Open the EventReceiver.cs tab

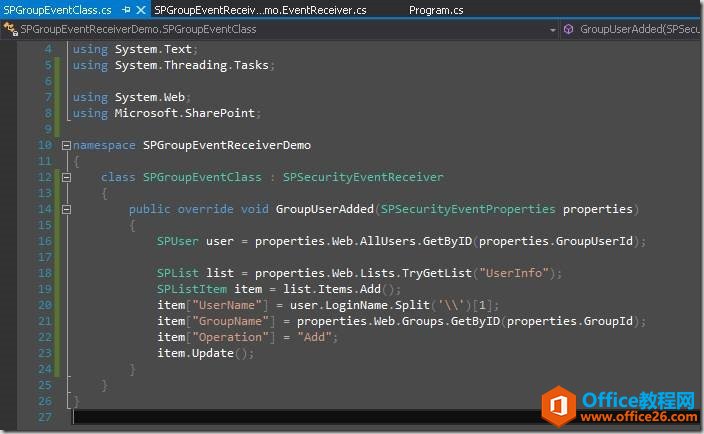pyautogui.click(x=260, y=10)
